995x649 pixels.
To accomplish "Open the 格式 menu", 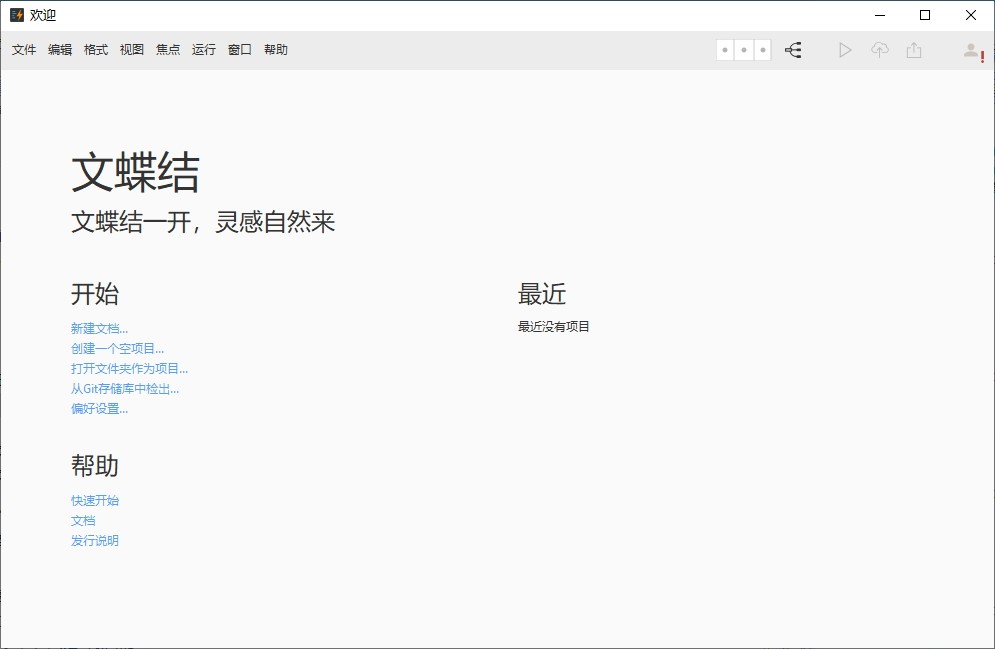I will pos(95,49).
